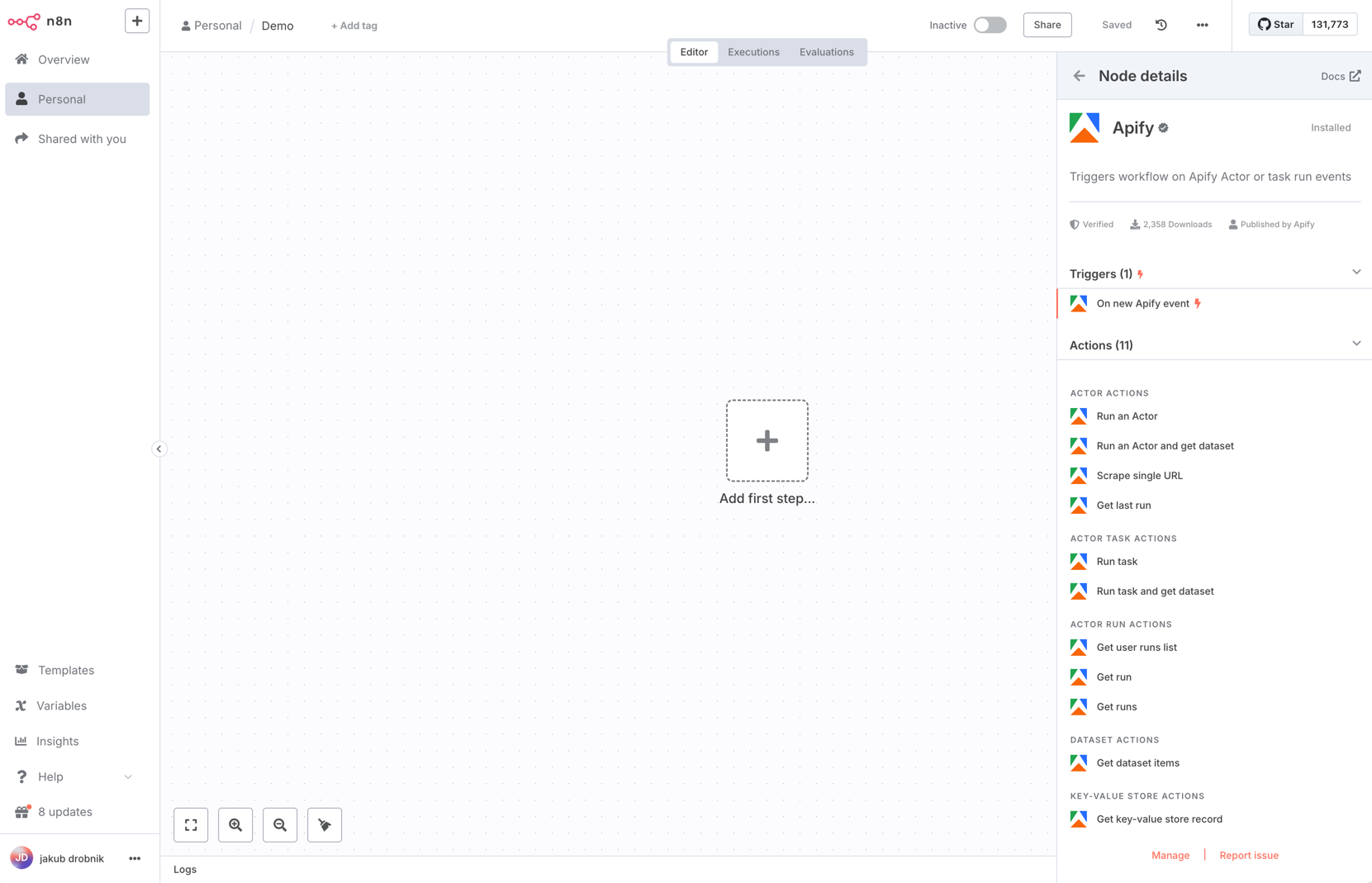Image resolution: width=1372 pixels, height=883 pixels.
Task: Click the Add first step box
Action: (x=767, y=440)
